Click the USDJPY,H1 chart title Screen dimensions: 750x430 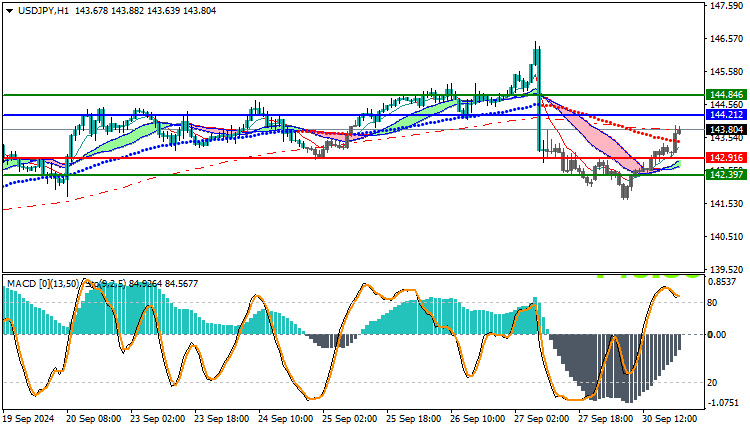(43, 11)
